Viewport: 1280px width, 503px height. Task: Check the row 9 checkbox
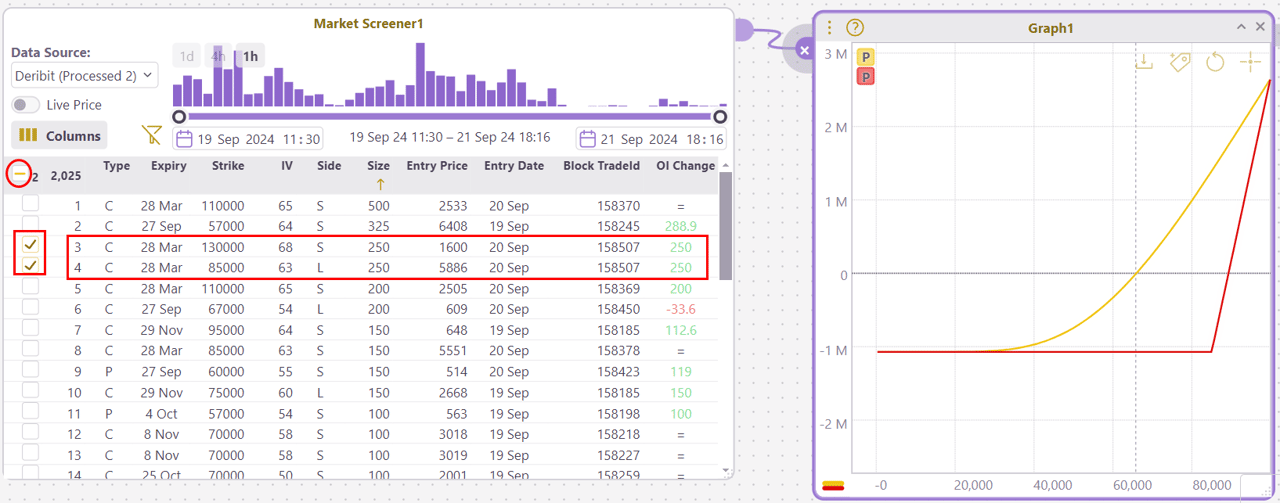[x=30, y=370]
